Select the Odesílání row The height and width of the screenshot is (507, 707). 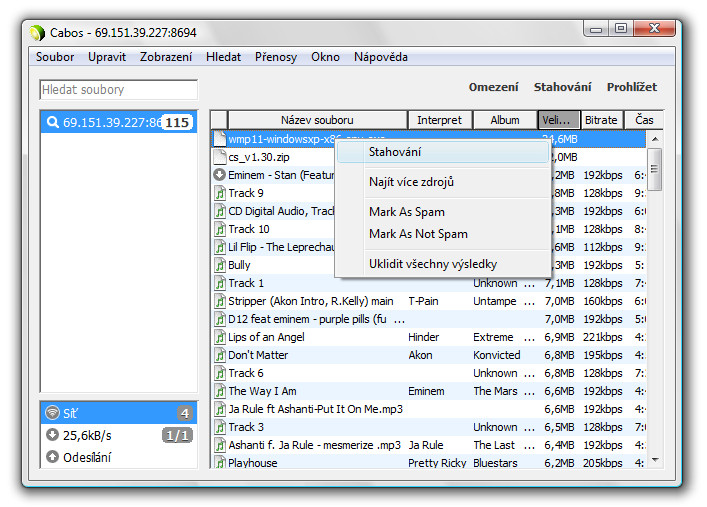click(x=119, y=457)
